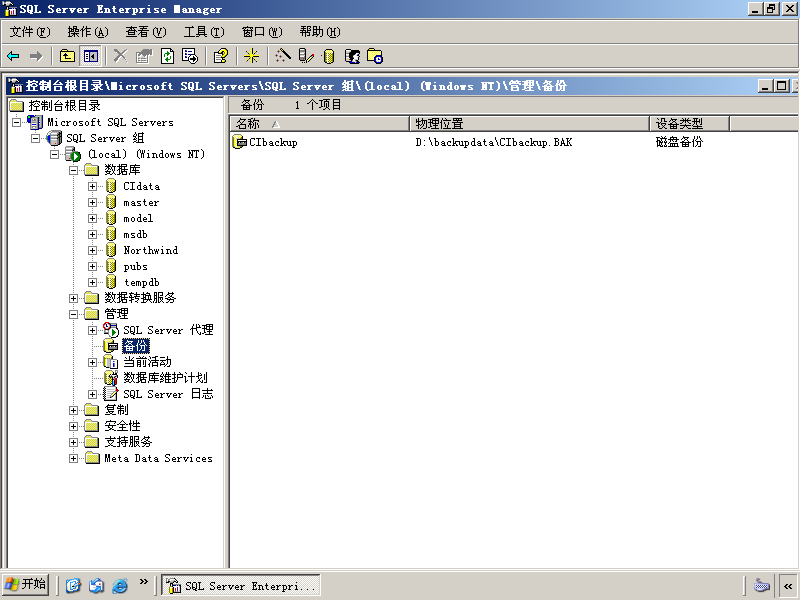Click D:\backupdata\CIbackup.BAK path cell

493,142
